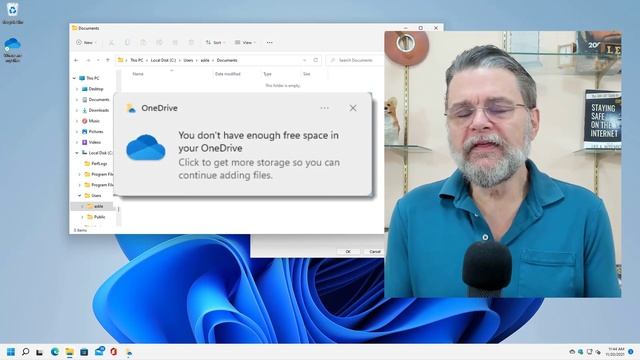The height and width of the screenshot is (360, 640).
Task: Open the blue cloud desktop shortcut
Action: (13, 50)
